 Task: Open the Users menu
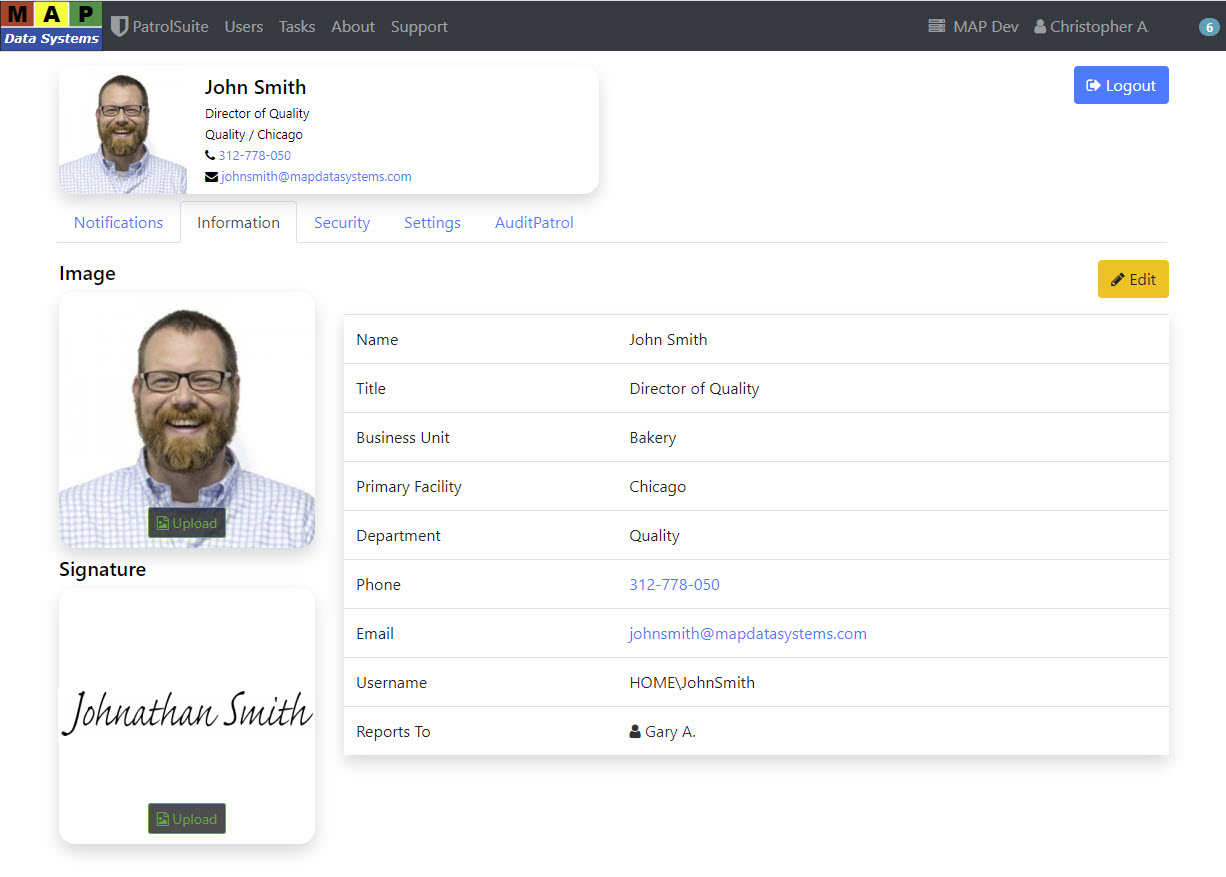[x=244, y=27]
